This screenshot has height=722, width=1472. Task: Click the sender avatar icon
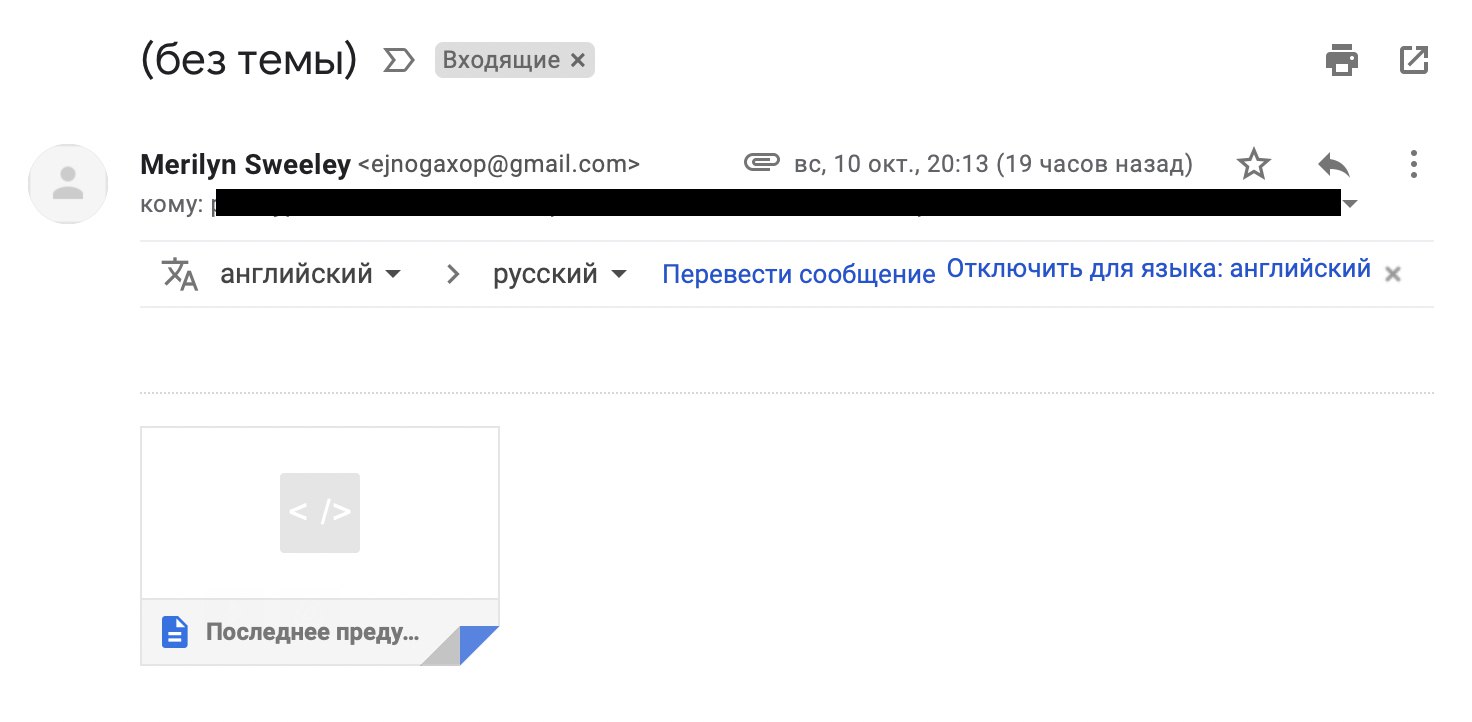pyautogui.click(x=68, y=183)
